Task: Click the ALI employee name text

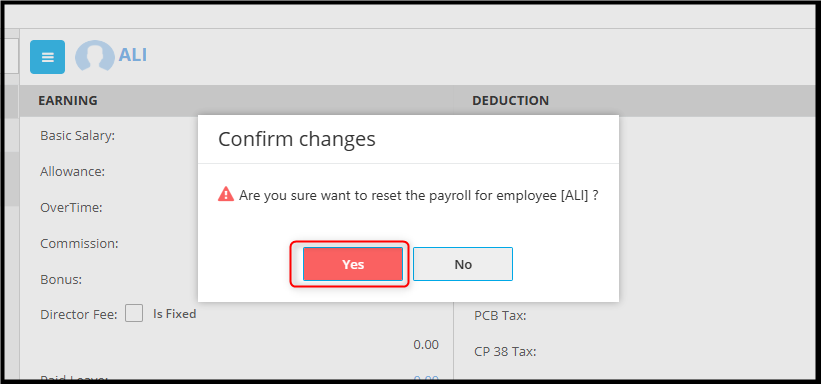Action: coord(132,54)
